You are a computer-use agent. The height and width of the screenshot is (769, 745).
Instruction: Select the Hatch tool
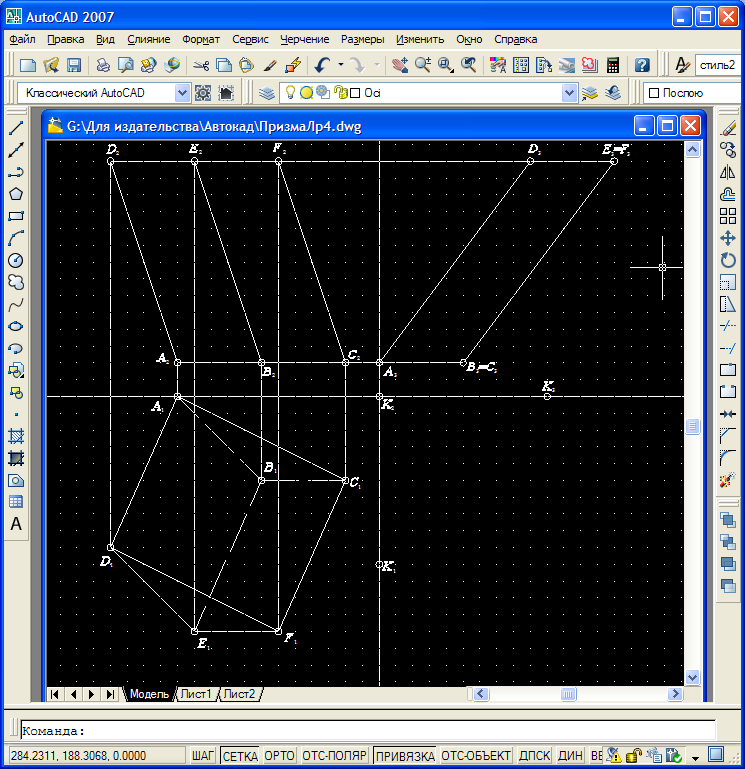coord(16,436)
